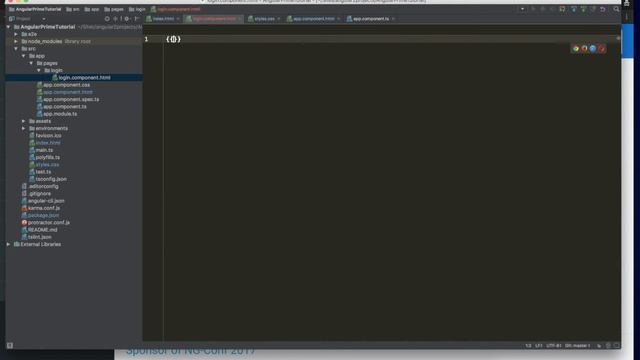Select karma.conf.js in project tree
The image size is (640, 360).
(40, 208)
